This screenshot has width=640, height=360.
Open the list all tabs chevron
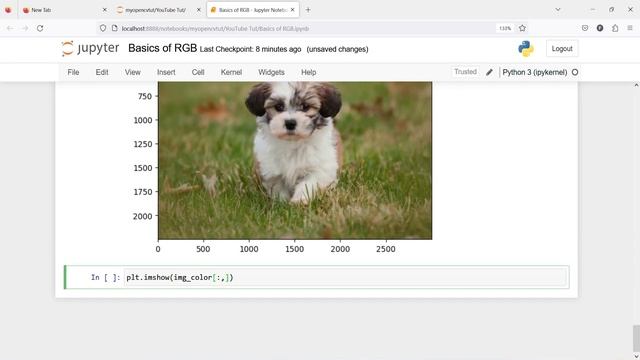558,10
